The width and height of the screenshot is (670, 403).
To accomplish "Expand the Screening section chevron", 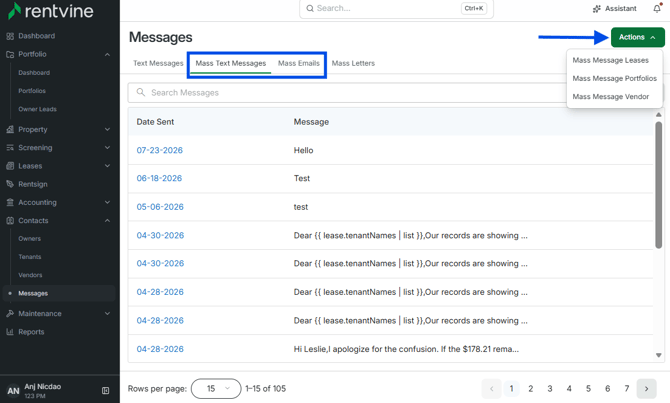I will (x=107, y=148).
